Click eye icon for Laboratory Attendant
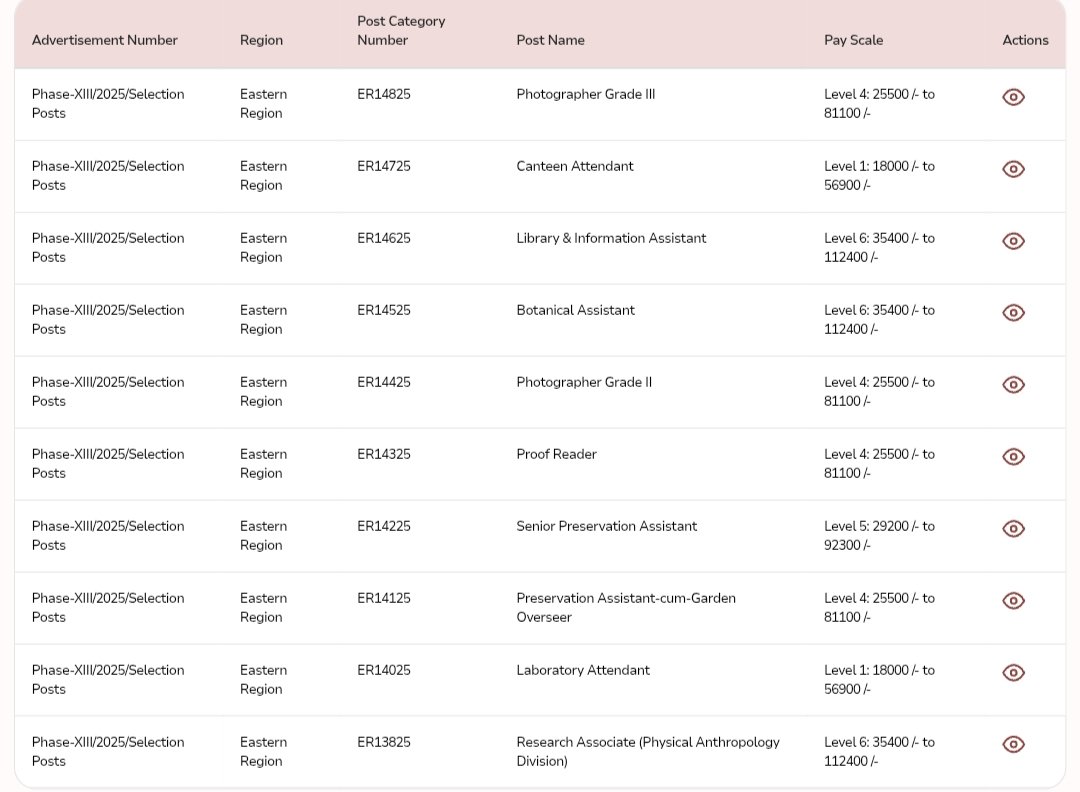Screen dimensions: 1080x792 [1013, 673]
